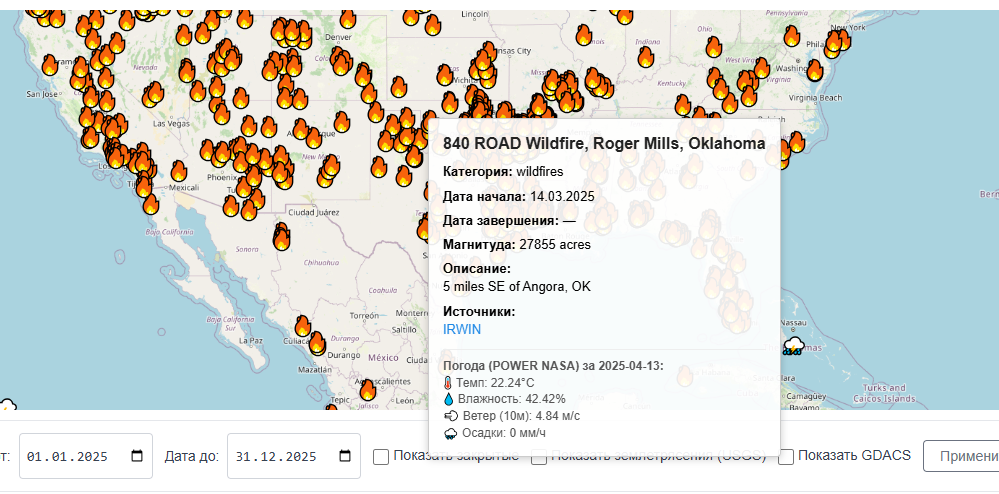Image resolution: width=999 pixels, height=494 pixels.
Task: Enable the 'Показать закрытые' checkbox
Action: [381, 457]
